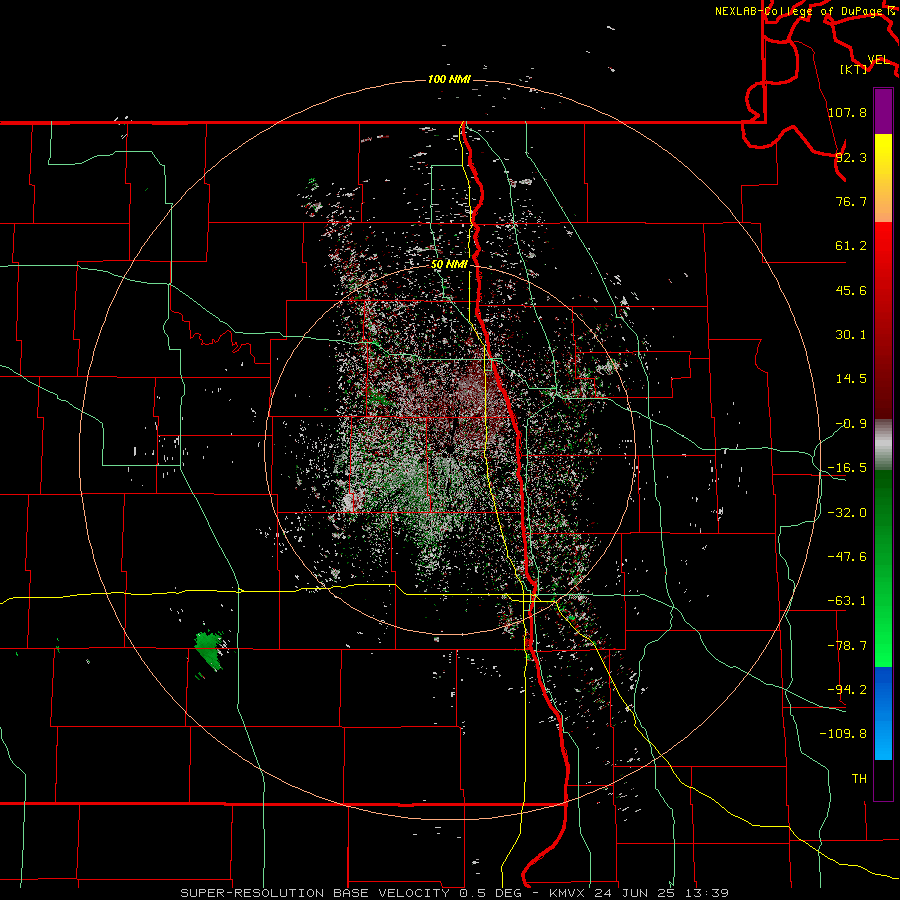Image resolution: width=900 pixels, height=900 pixels.
Task: Pick the blue segment of velocity scale
Action: pos(883,713)
